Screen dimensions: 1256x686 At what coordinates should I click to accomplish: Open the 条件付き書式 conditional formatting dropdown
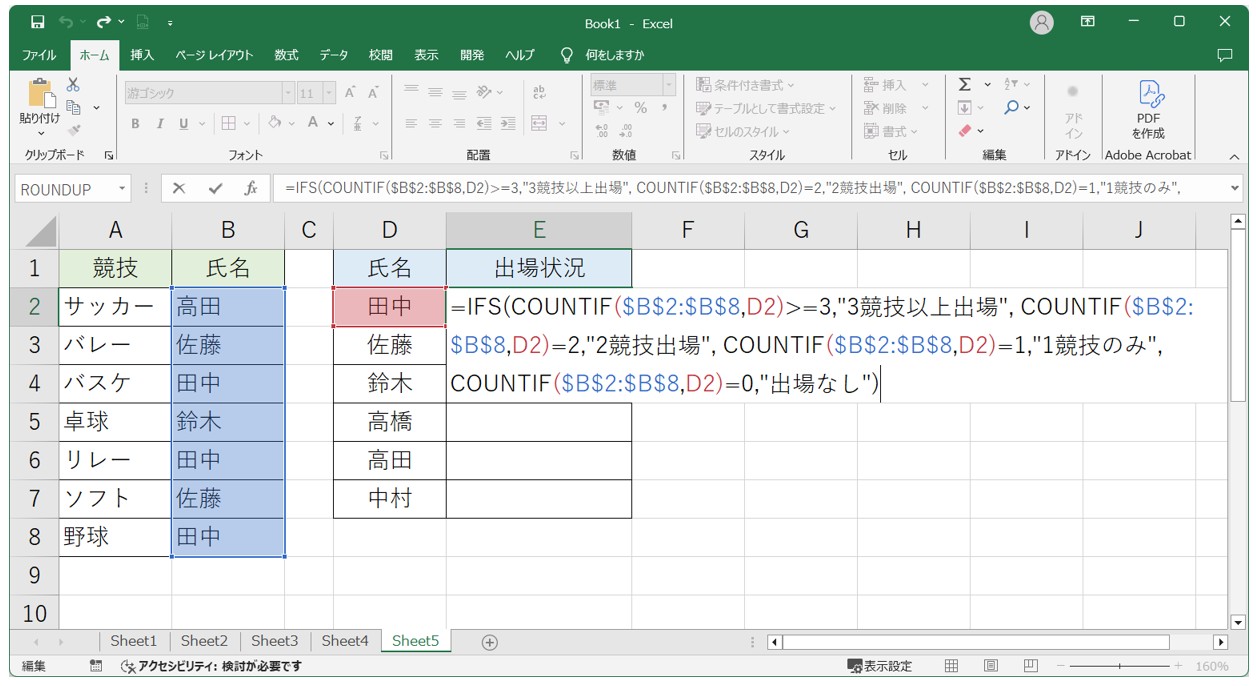745,85
